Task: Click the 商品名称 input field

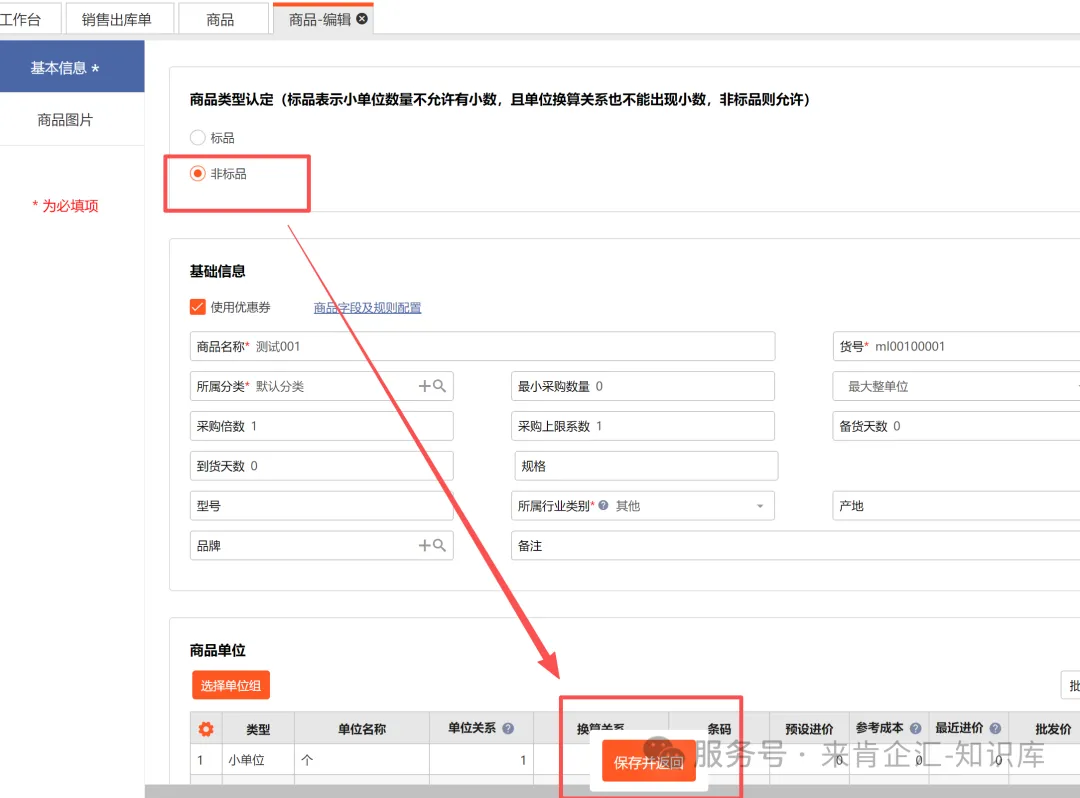Action: pyautogui.click(x=510, y=346)
